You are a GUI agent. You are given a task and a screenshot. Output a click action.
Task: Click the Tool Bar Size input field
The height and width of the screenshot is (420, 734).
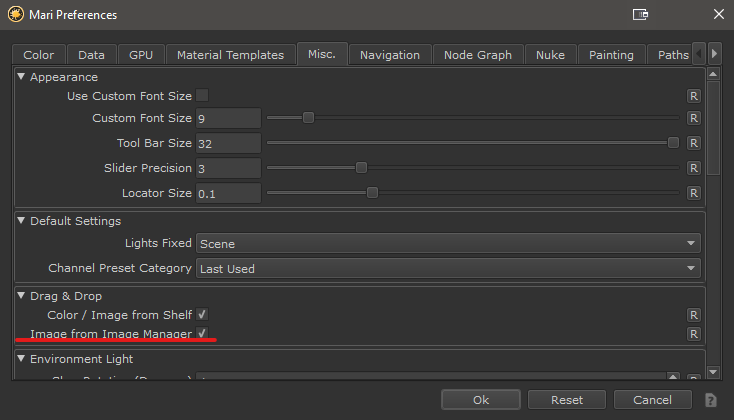(228, 144)
